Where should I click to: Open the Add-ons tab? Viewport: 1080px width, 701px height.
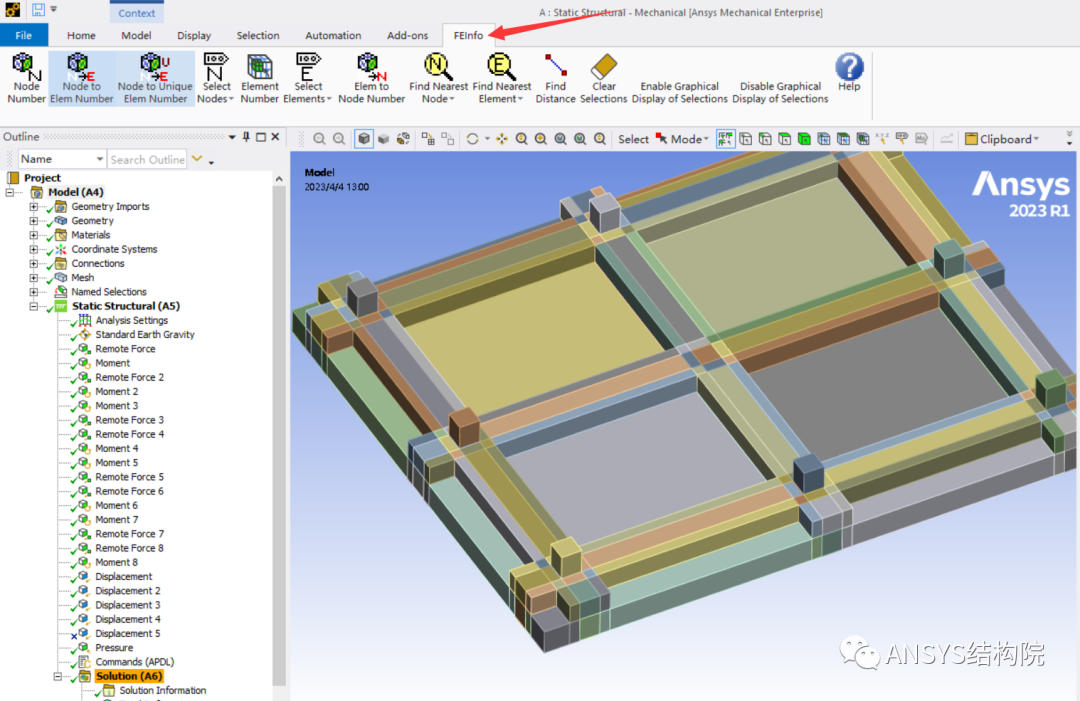point(407,35)
